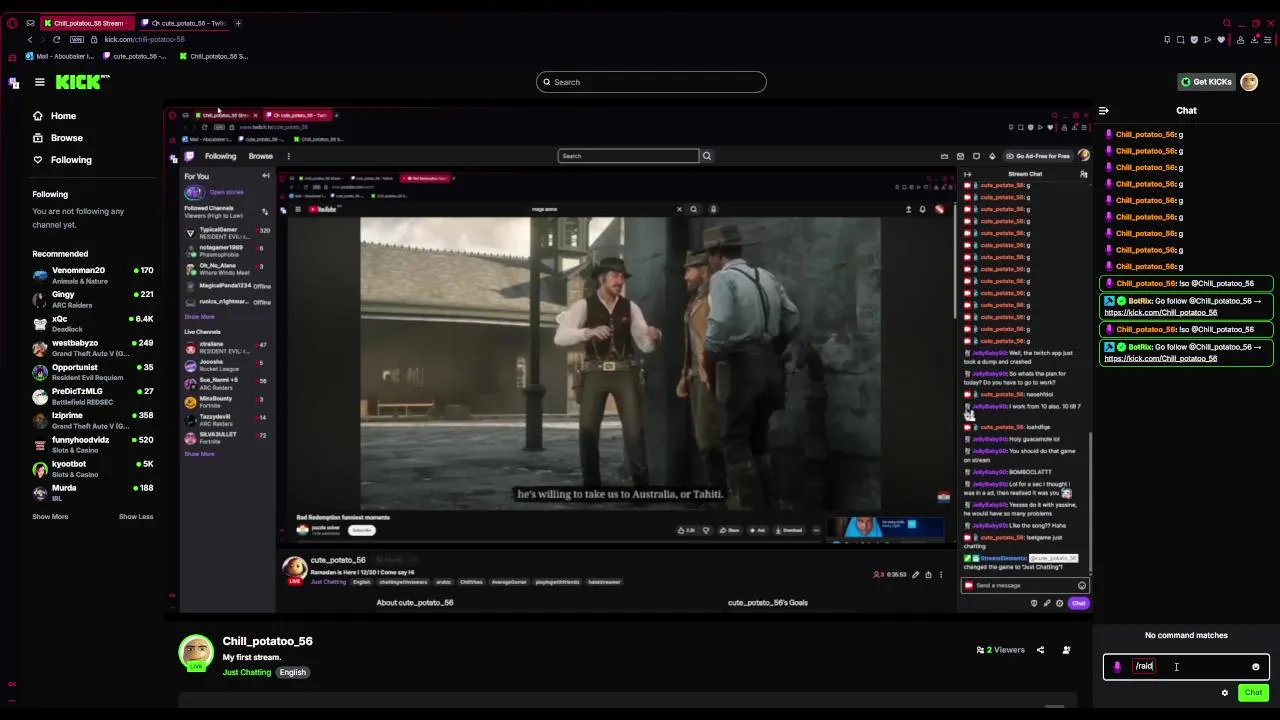Open Murda recommended channel

coord(93,492)
